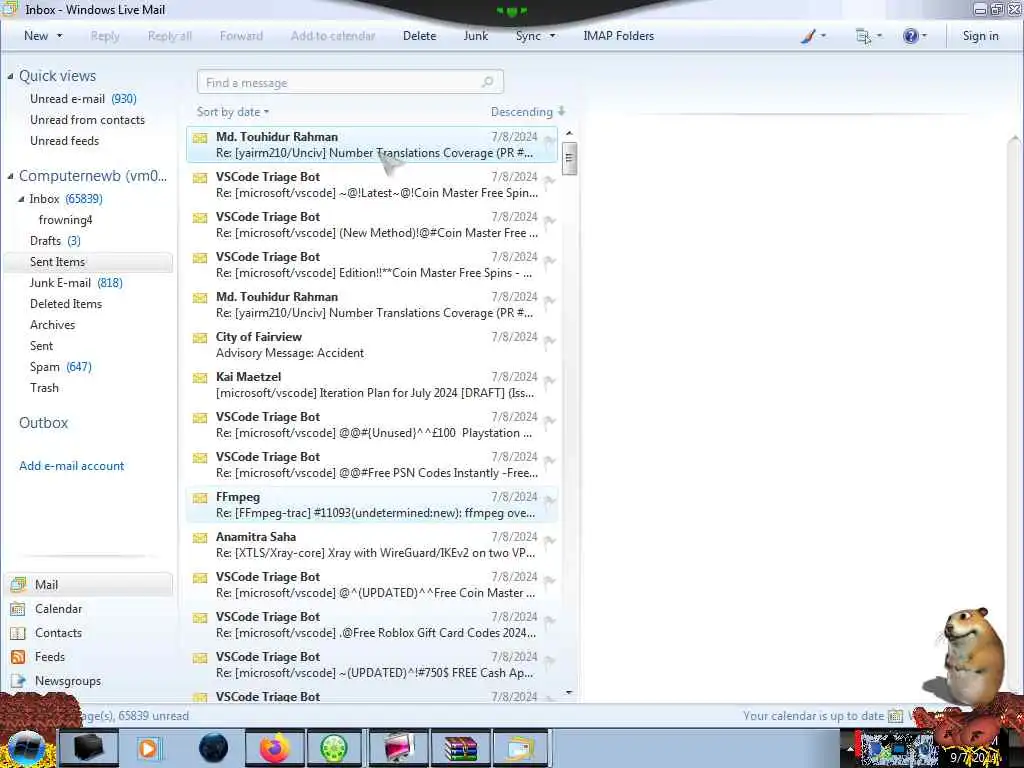Open the Windows Start orb
This screenshot has width=1024, height=768.
26,748
